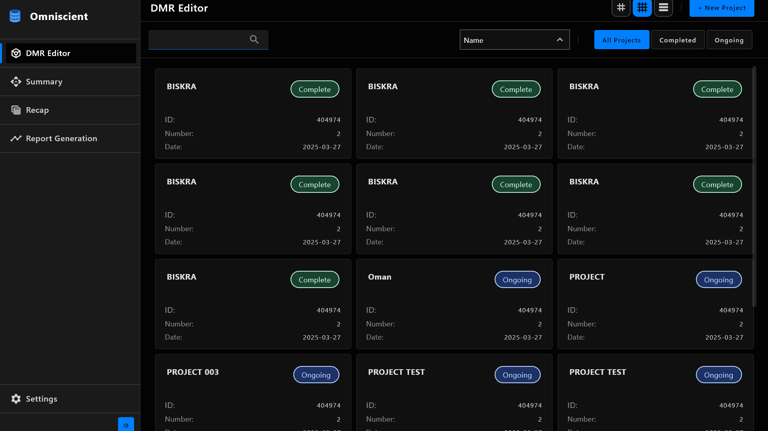Select the active tile grid view
This screenshot has height=431, width=768.
point(642,8)
